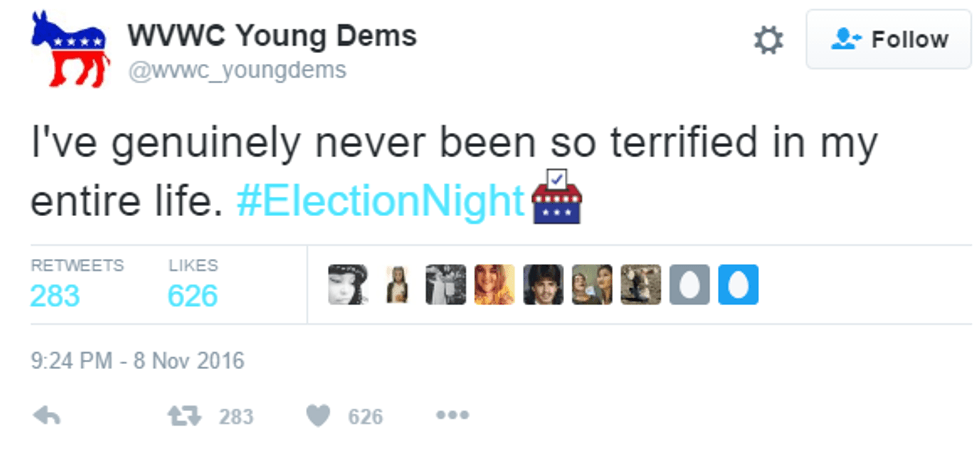The height and width of the screenshot is (452, 980).
Task: Open the #ElectionNight hashtag
Action: pos(381,200)
